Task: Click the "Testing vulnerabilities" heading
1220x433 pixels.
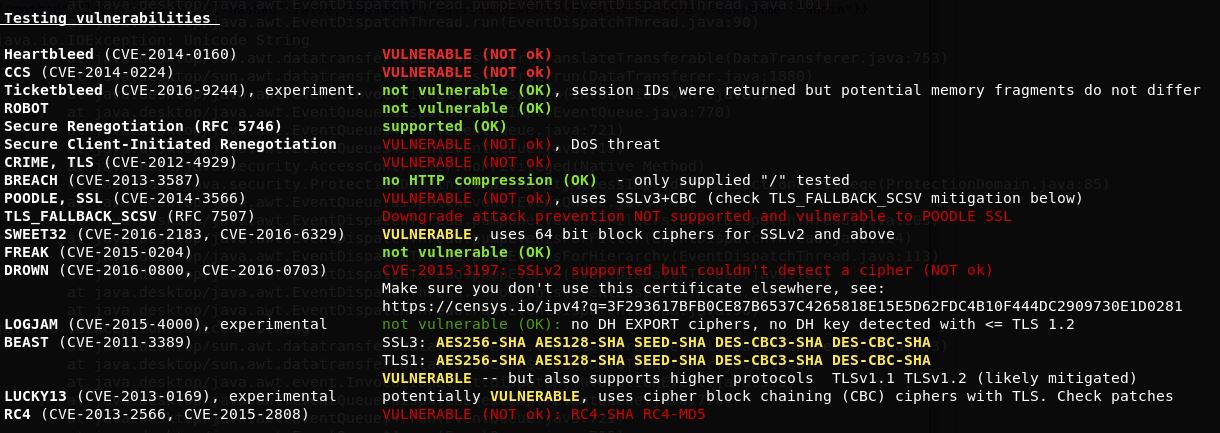Action: (x=107, y=17)
